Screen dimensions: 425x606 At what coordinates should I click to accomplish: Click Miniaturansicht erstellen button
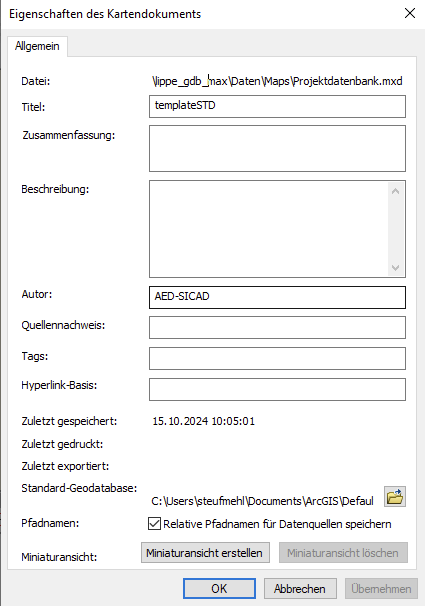pyautogui.click(x=205, y=553)
